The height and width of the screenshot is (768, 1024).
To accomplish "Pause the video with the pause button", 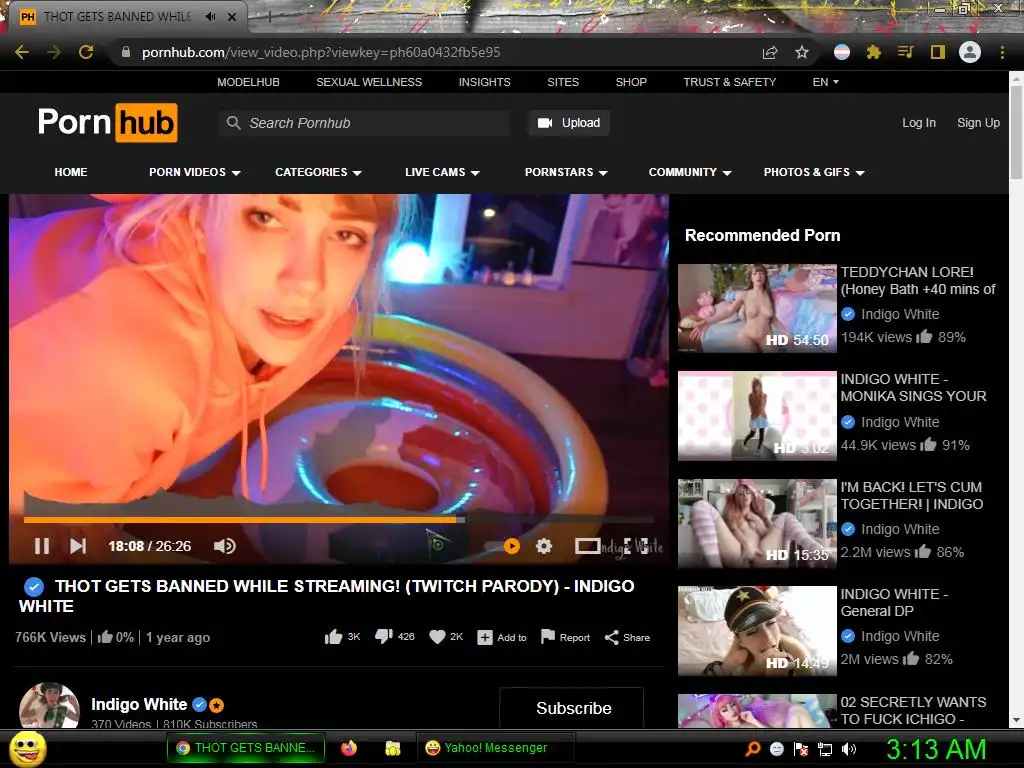I will [x=42, y=546].
